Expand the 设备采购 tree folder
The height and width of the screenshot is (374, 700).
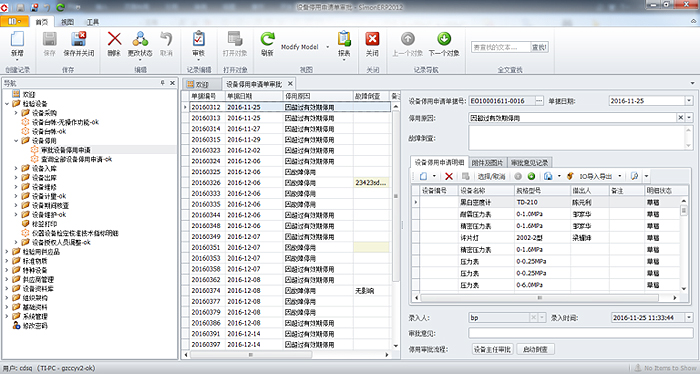[16, 113]
